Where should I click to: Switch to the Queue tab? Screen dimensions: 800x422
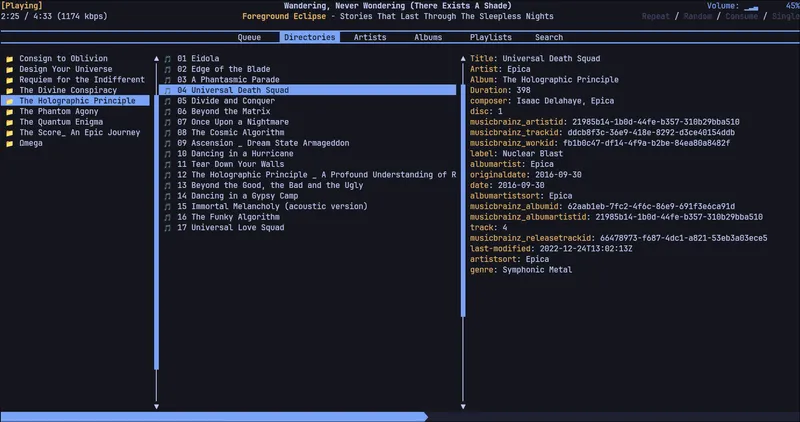(x=249, y=37)
